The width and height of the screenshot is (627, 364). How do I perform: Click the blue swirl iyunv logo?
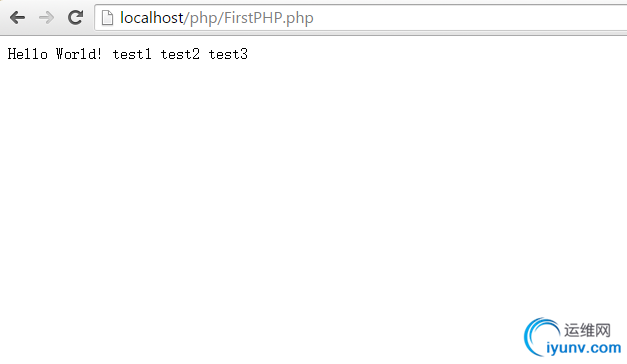point(541,337)
